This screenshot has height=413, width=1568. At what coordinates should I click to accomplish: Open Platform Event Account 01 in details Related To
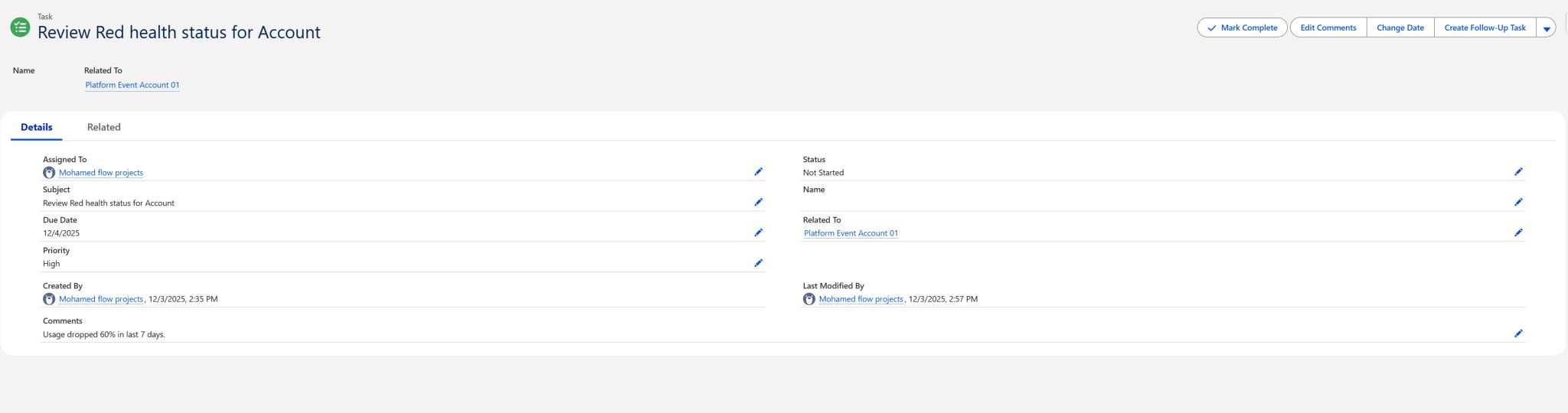tap(851, 233)
